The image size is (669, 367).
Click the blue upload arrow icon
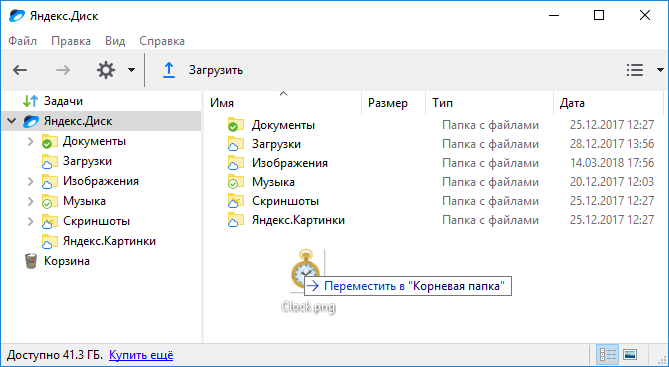[x=169, y=70]
